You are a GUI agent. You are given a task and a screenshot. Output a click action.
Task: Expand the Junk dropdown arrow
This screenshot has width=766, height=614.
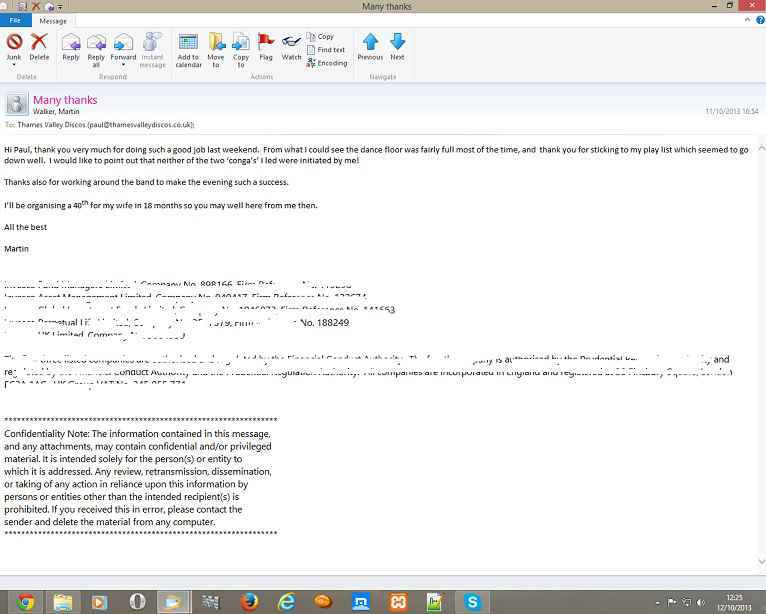14,65
